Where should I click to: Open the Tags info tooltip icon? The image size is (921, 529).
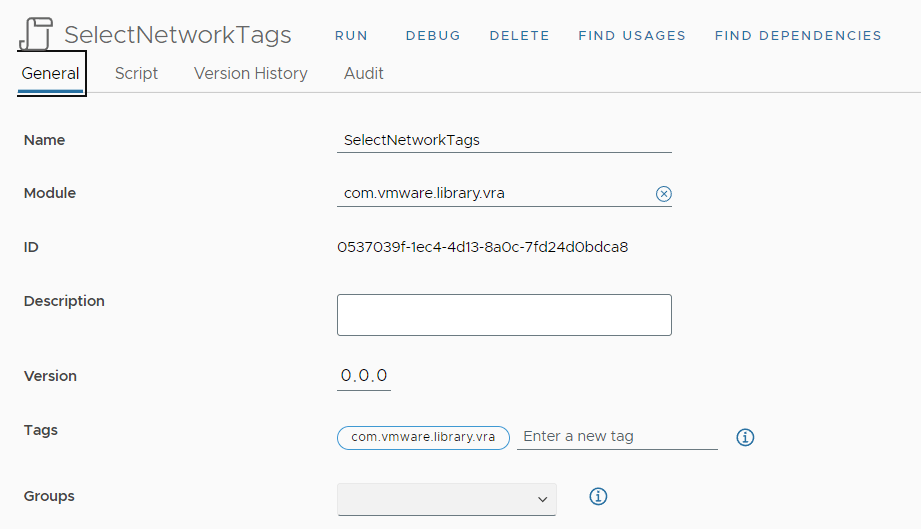[x=745, y=437]
